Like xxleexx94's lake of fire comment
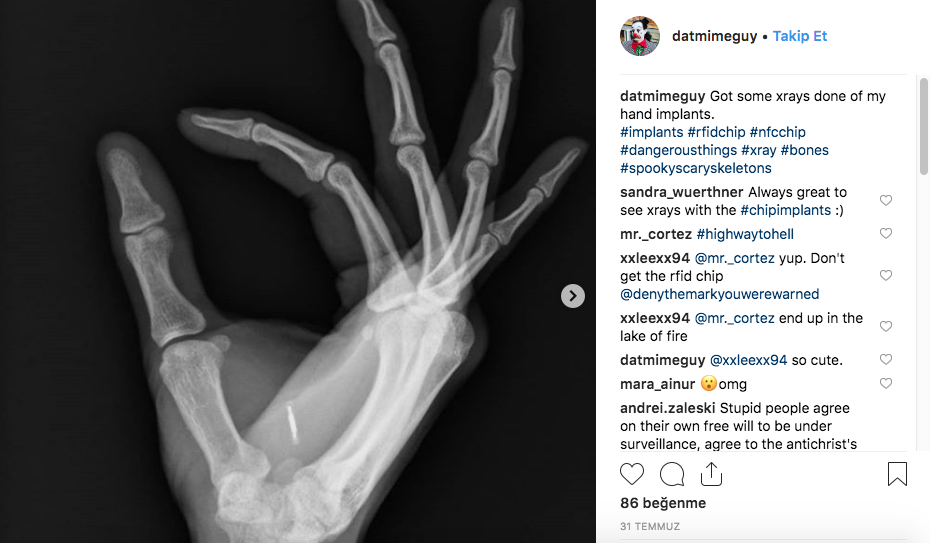 pos(886,327)
